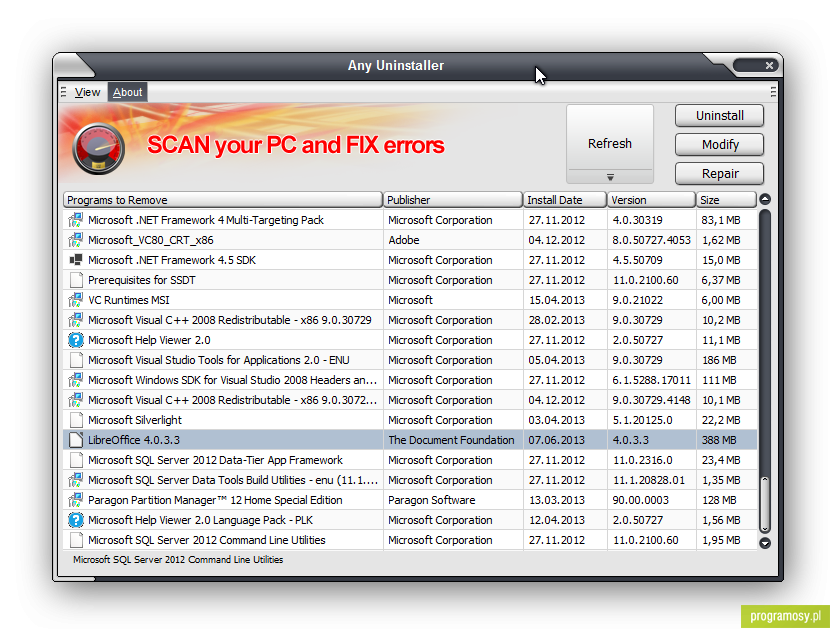This screenshot has height=634, width=836.
Task: Sort list by Install Date column header
Action: coord(565,200)
